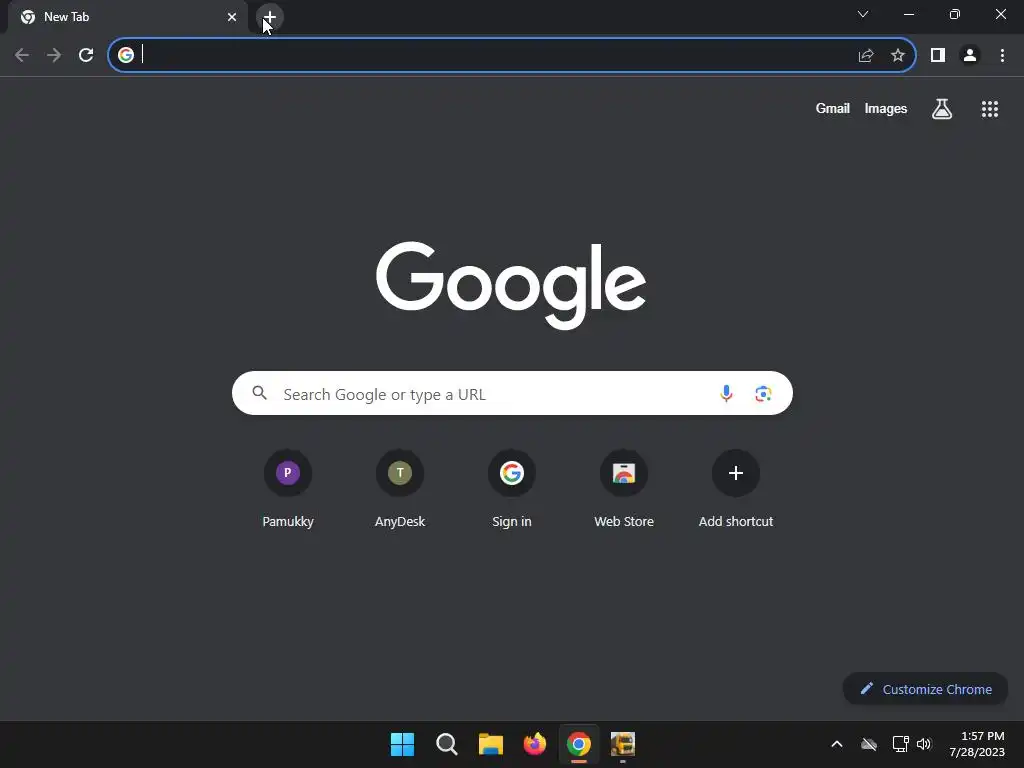The image size is (1024, 768).
Task: Open clock showing 1:57 PM
Action: 977,744
